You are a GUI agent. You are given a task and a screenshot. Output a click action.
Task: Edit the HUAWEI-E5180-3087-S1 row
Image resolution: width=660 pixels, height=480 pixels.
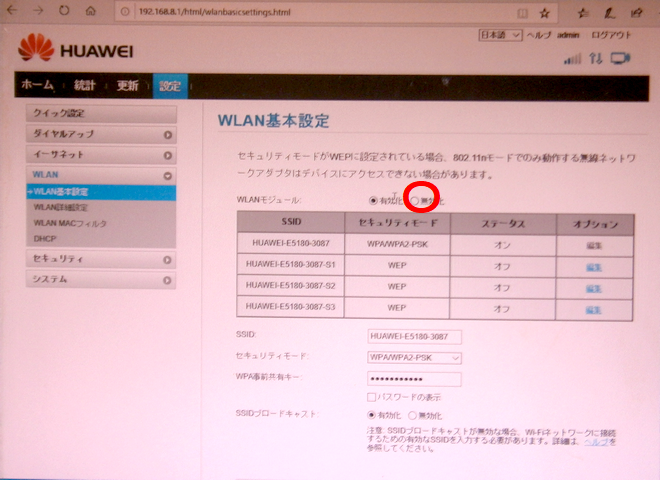pos(594,267)
